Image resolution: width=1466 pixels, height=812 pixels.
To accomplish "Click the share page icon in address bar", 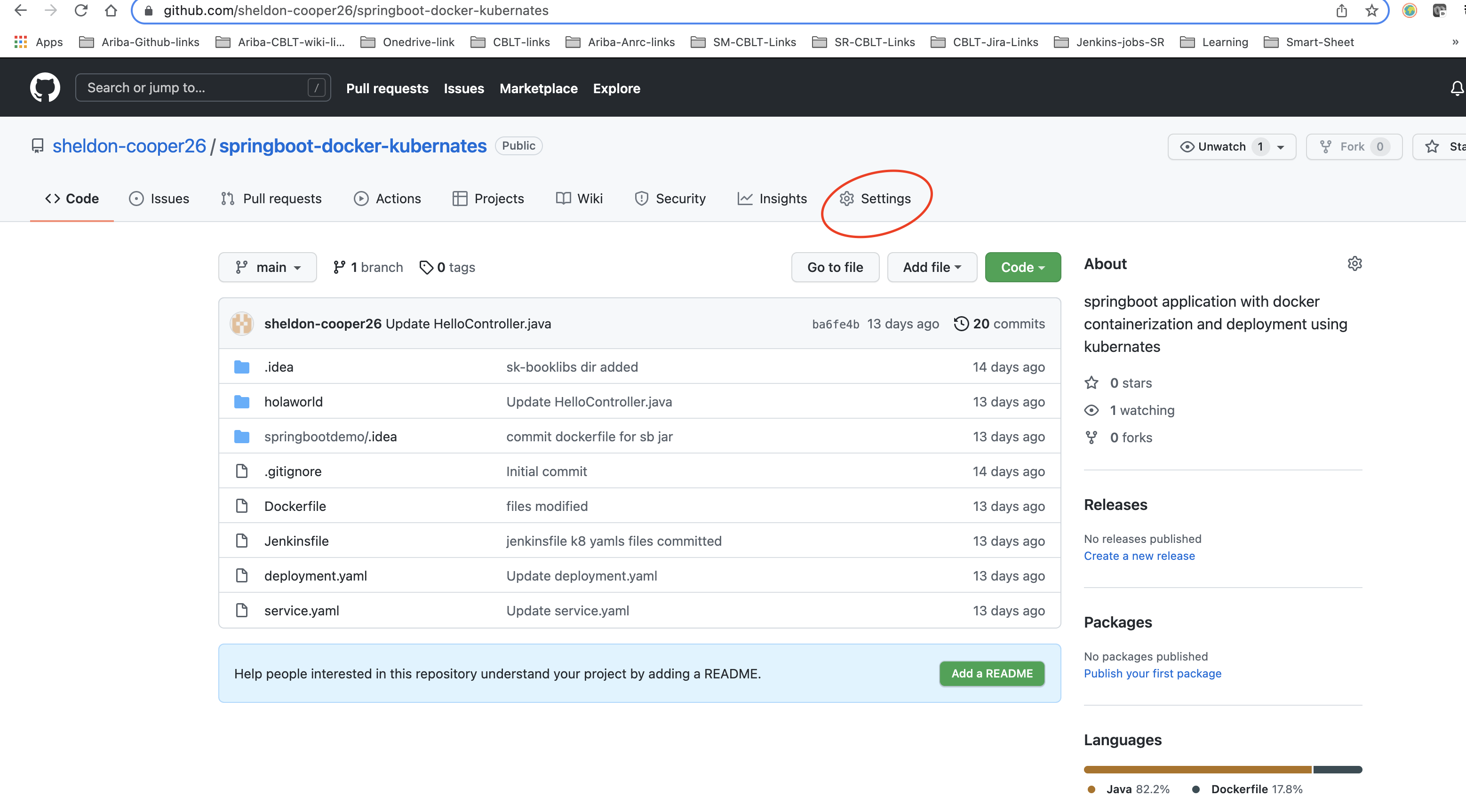I will (1341, 10).
